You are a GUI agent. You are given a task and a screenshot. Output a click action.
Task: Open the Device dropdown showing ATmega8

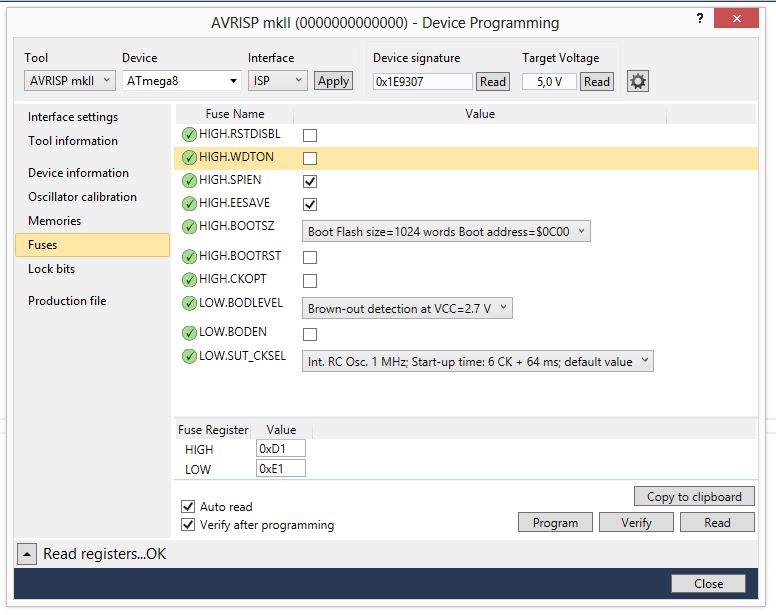point(182,81)
